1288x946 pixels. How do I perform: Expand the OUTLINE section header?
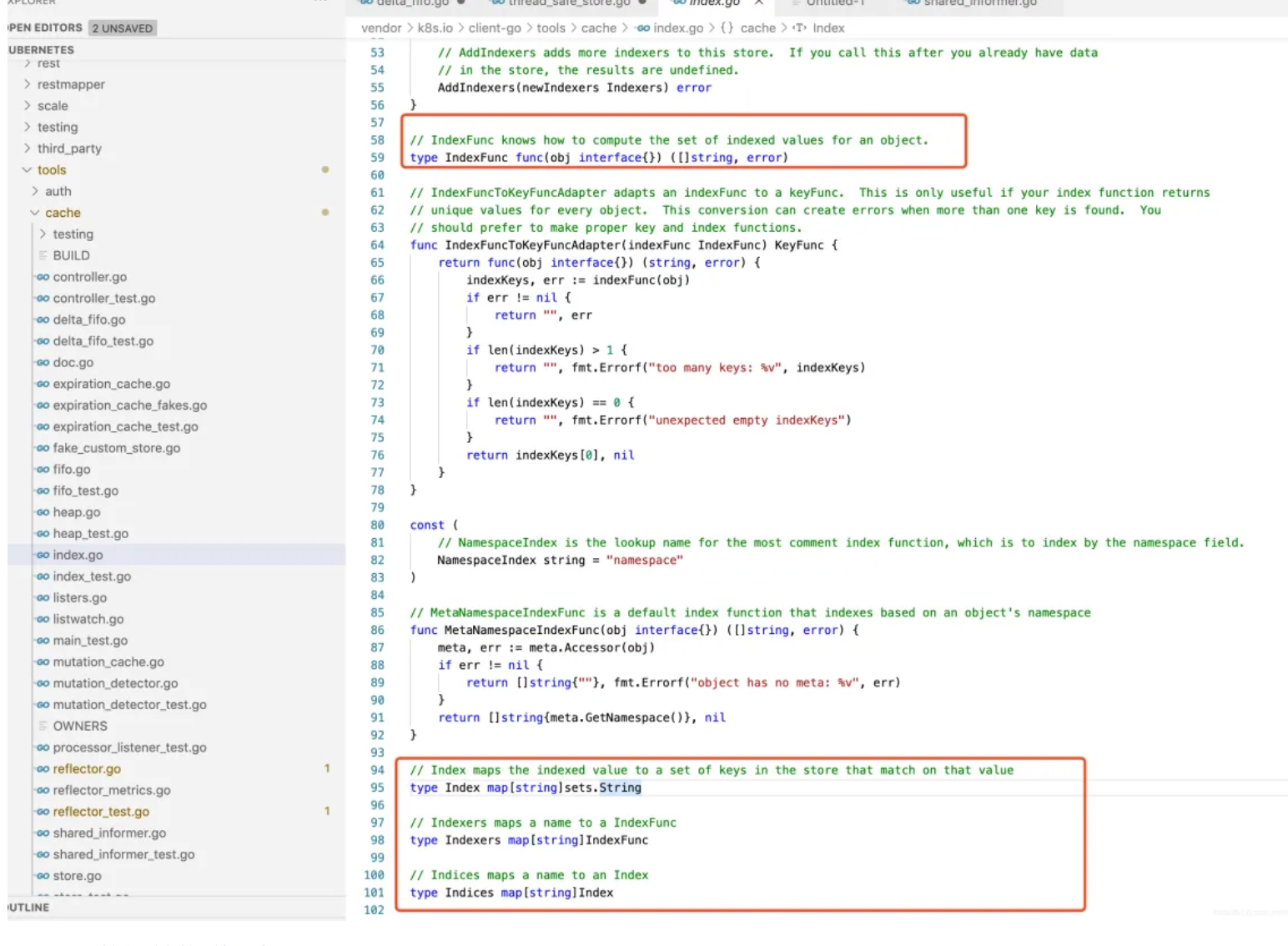(29, 908)
